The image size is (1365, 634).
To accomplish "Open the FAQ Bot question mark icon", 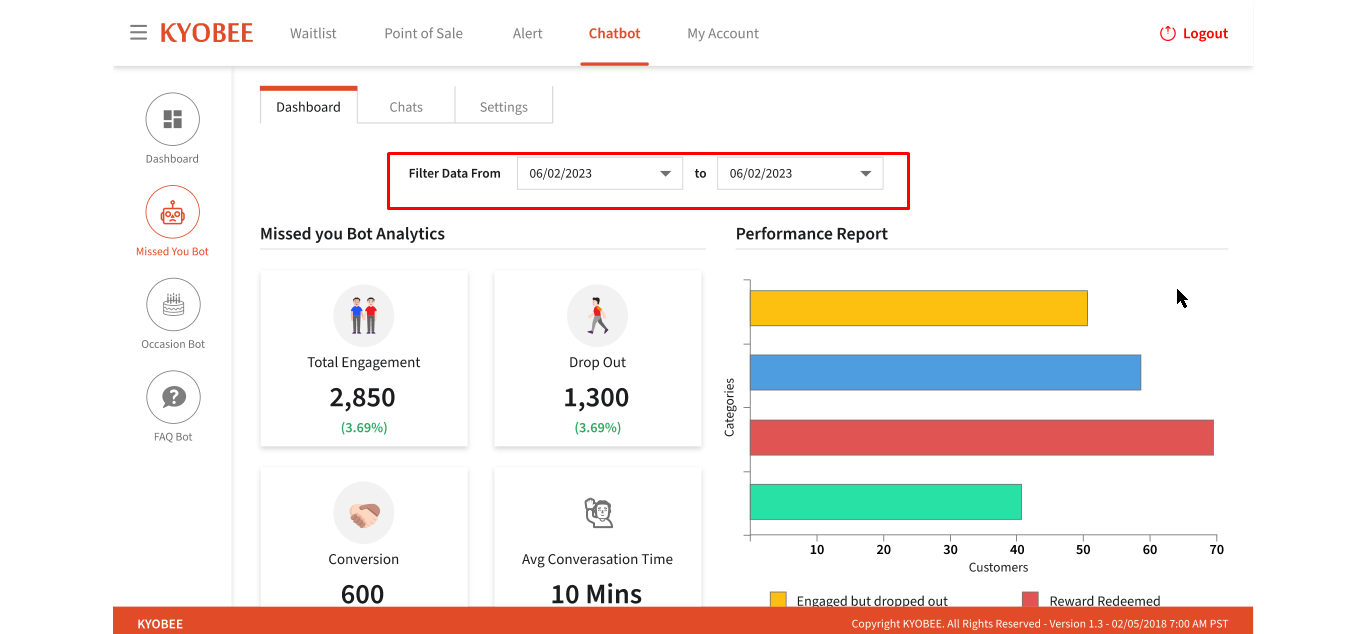I will pos(173,398).
